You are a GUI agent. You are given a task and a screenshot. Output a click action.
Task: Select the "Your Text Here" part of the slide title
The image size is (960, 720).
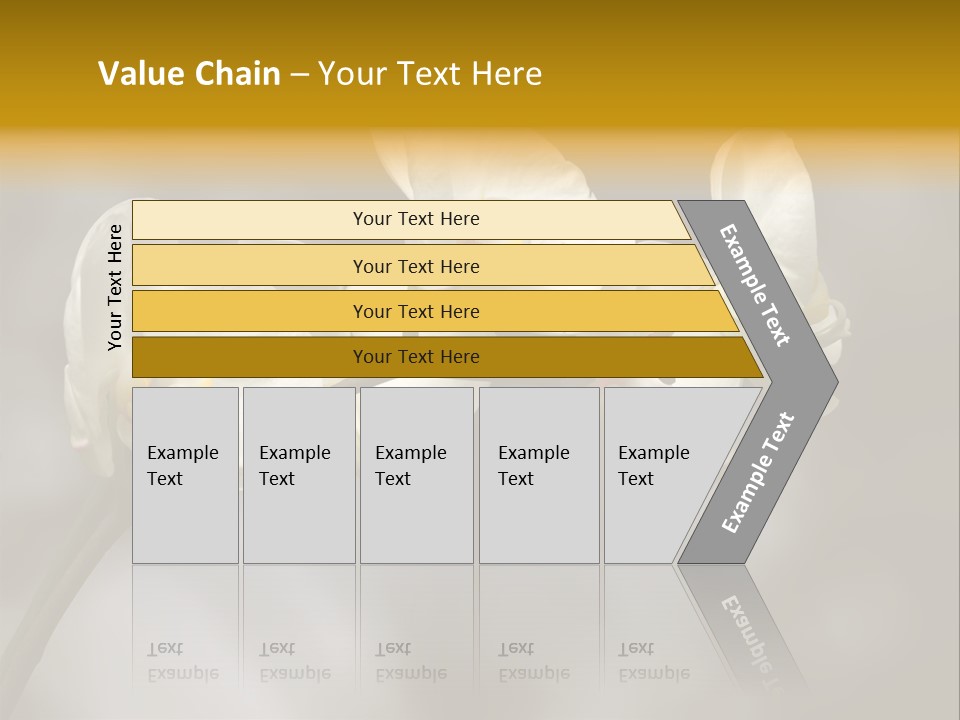[430, 74]
